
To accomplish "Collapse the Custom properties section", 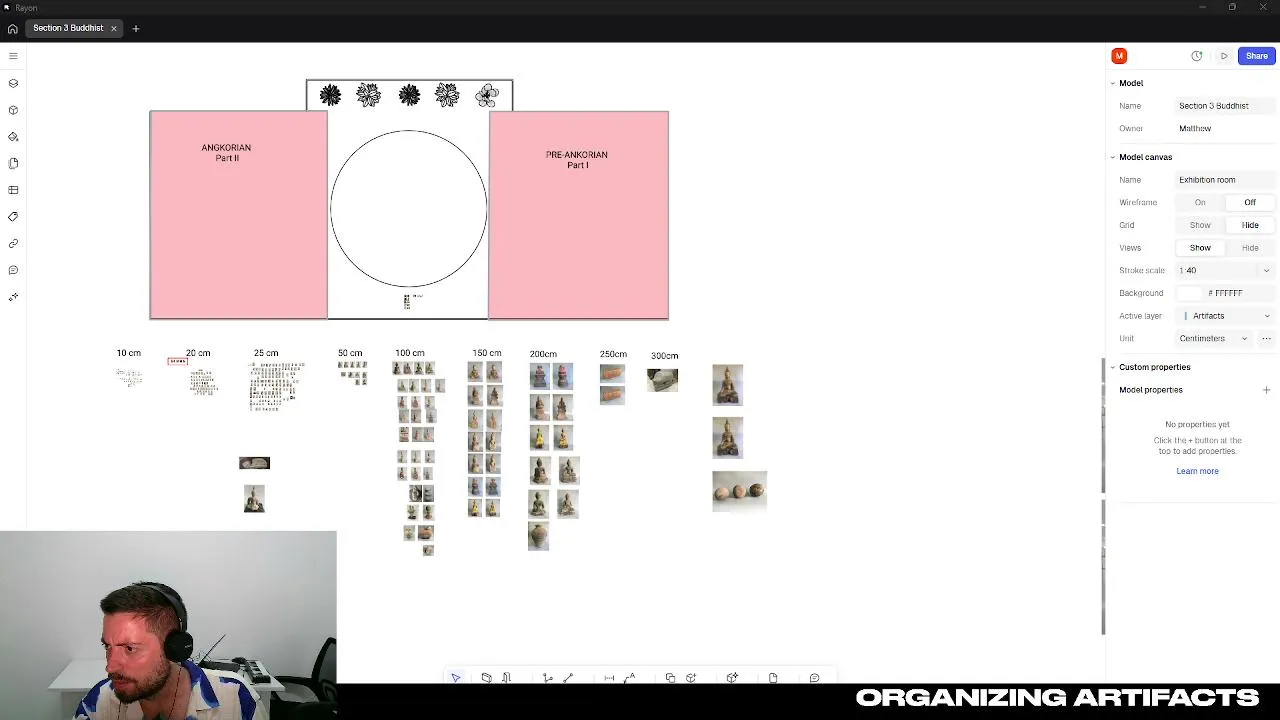I will 1113,367.
